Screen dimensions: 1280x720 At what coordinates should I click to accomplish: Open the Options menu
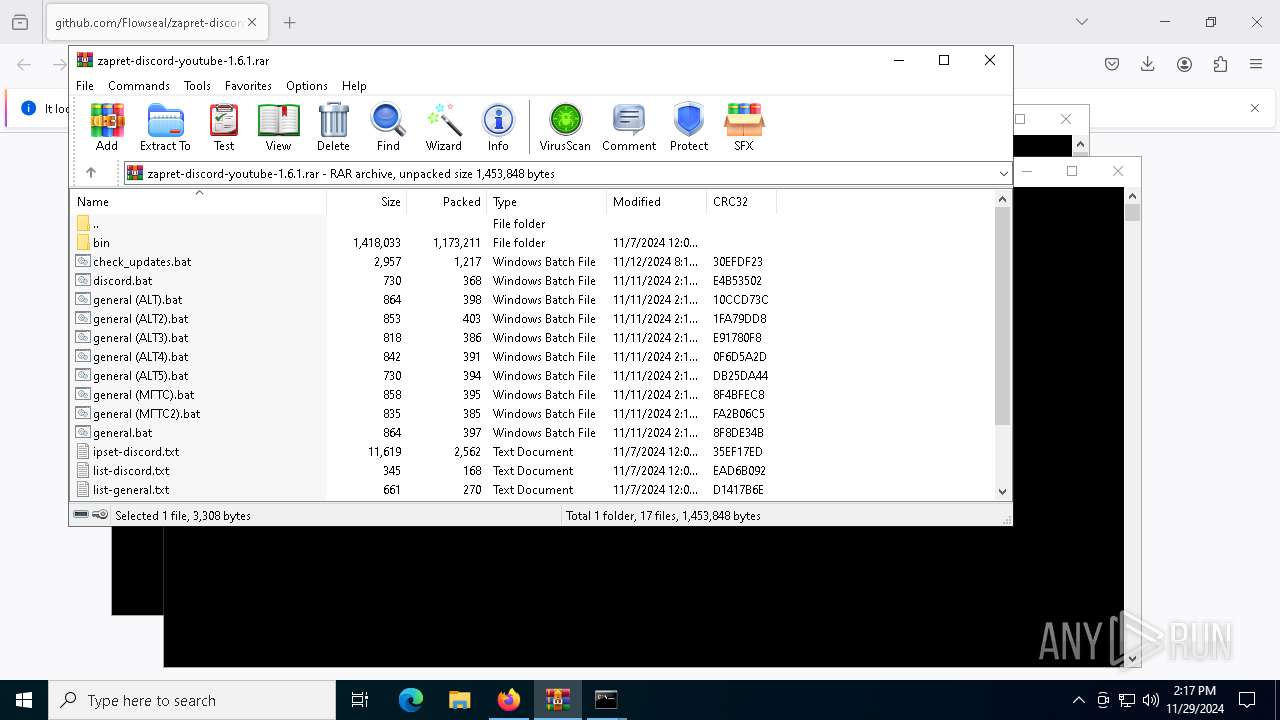point(307,86)
